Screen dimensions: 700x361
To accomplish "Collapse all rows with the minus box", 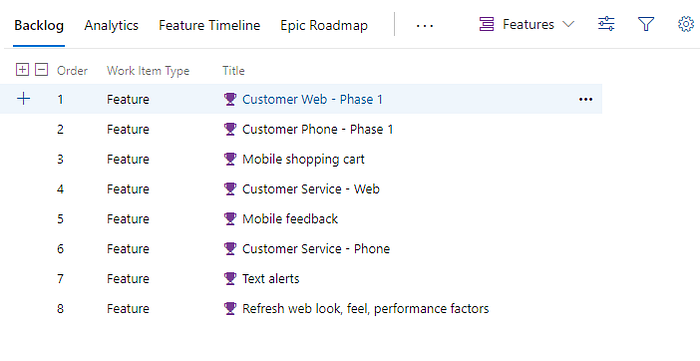I will 42,70.
